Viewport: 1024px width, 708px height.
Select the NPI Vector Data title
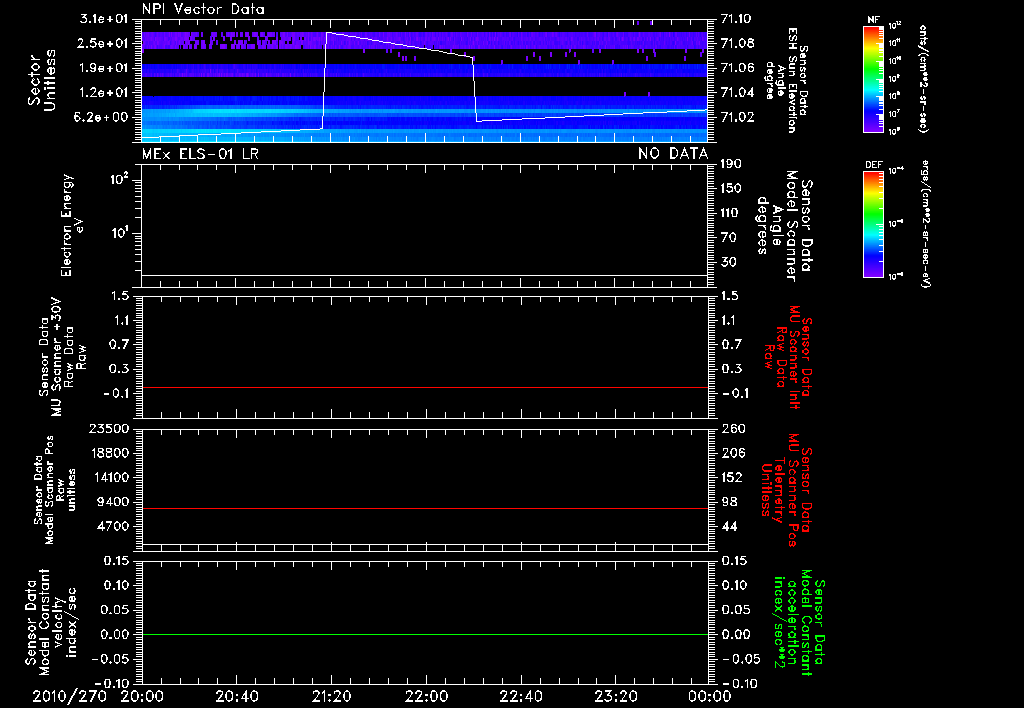(203, 9)
